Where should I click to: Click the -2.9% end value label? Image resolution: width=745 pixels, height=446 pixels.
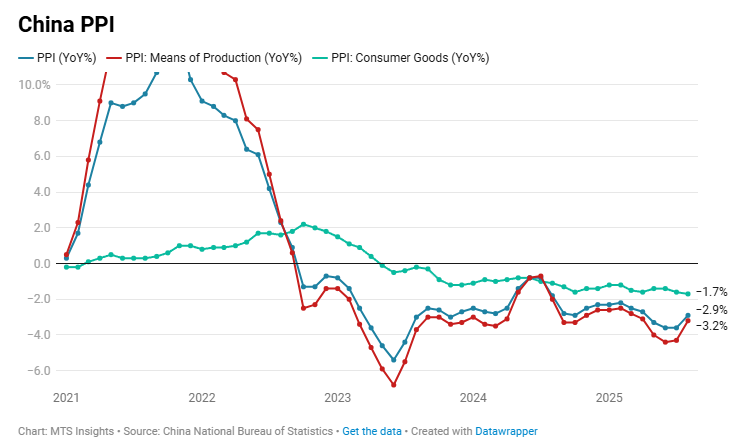coord(711,310)
